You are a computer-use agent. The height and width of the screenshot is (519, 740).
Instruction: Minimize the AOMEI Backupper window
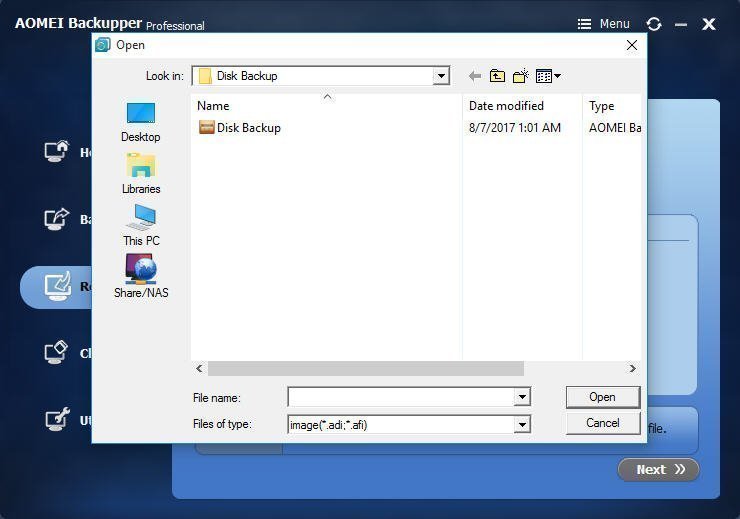click(681, 24)
